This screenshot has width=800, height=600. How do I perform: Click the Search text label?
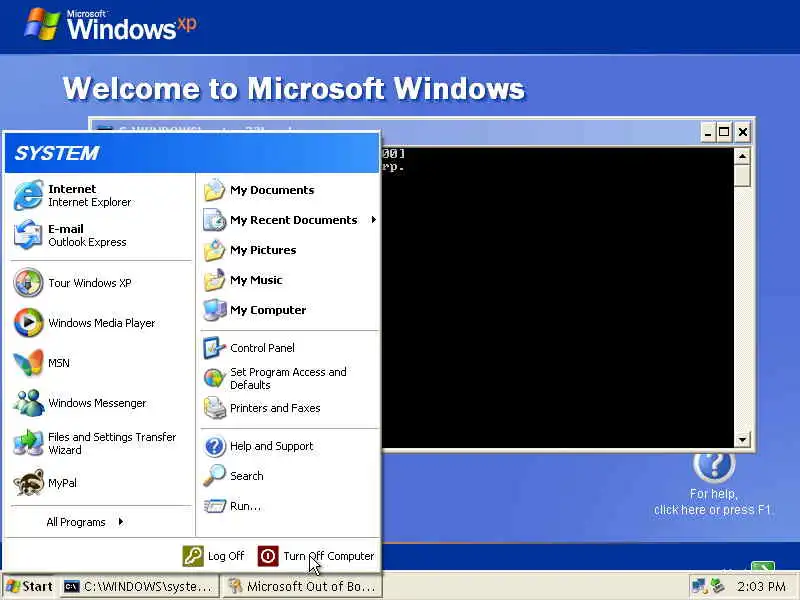247,476
